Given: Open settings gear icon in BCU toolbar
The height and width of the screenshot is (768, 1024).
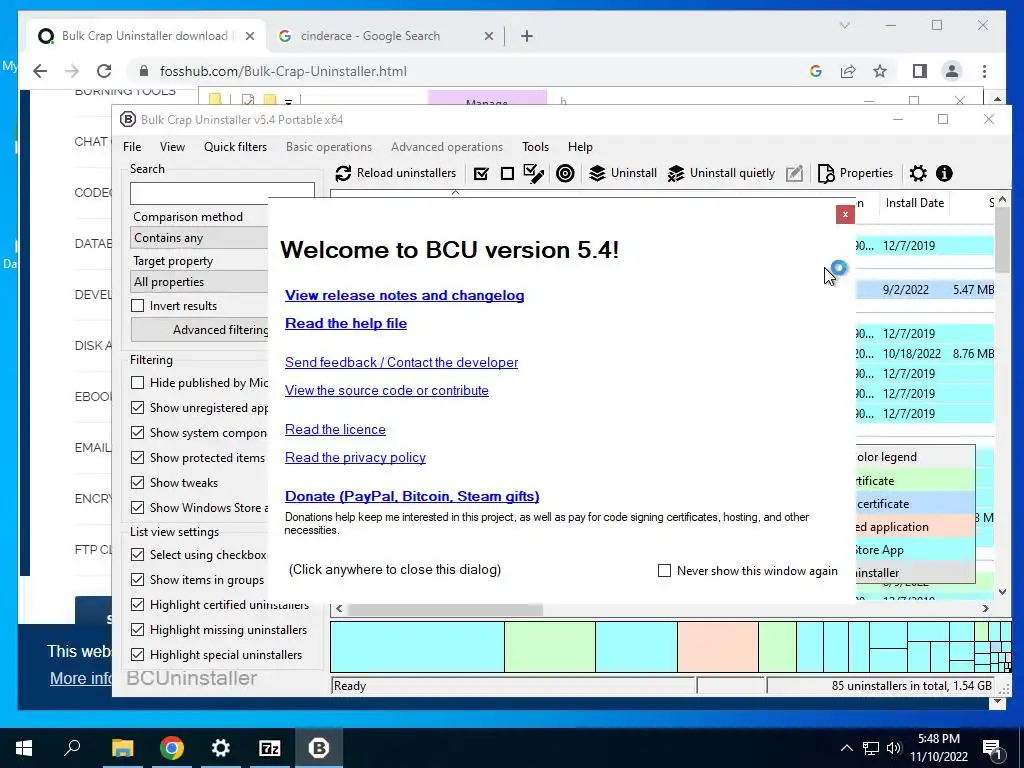Looking at the screenshot, I should (x=918, y=173).
